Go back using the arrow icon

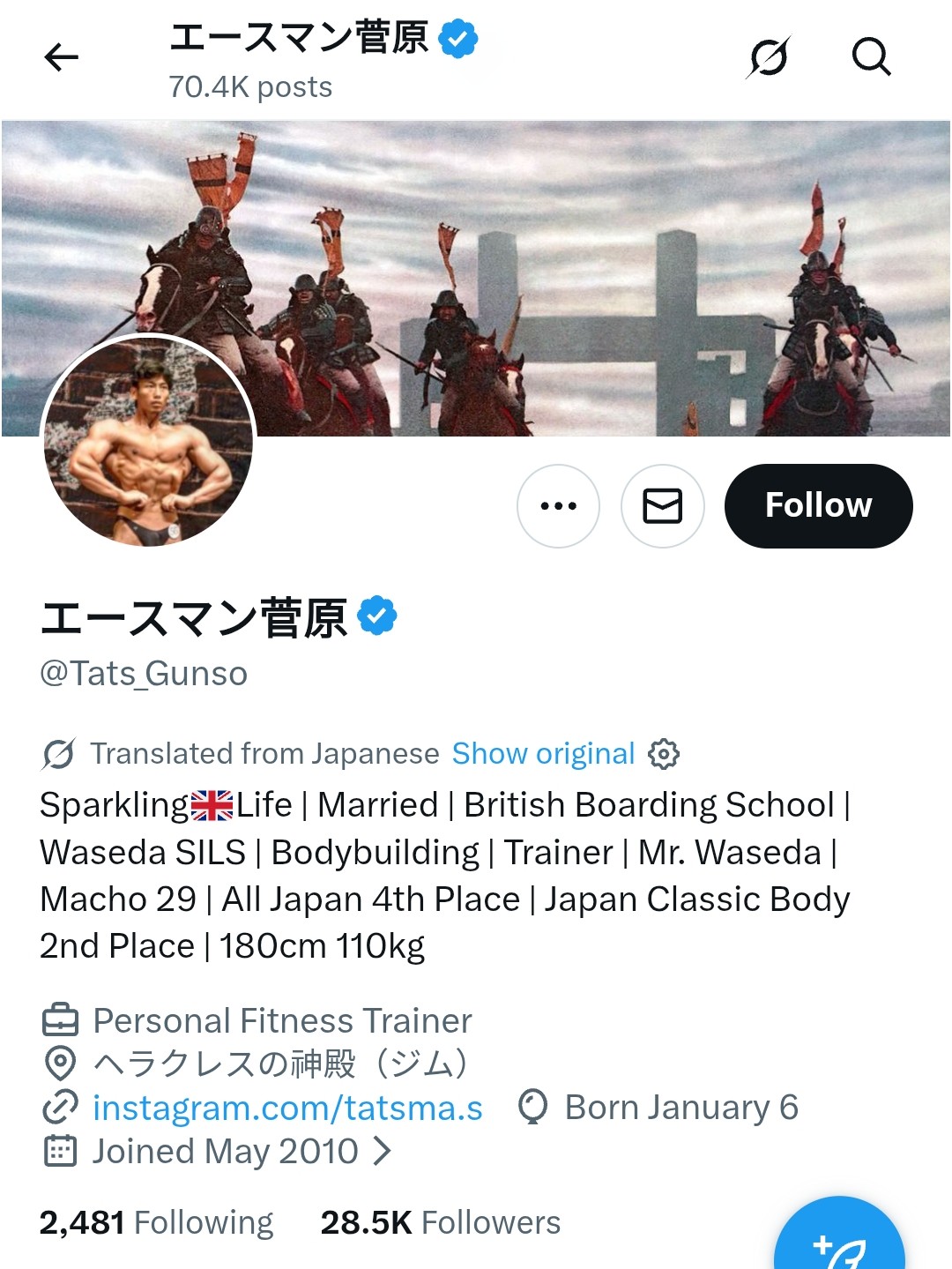[x=62, y=57]
